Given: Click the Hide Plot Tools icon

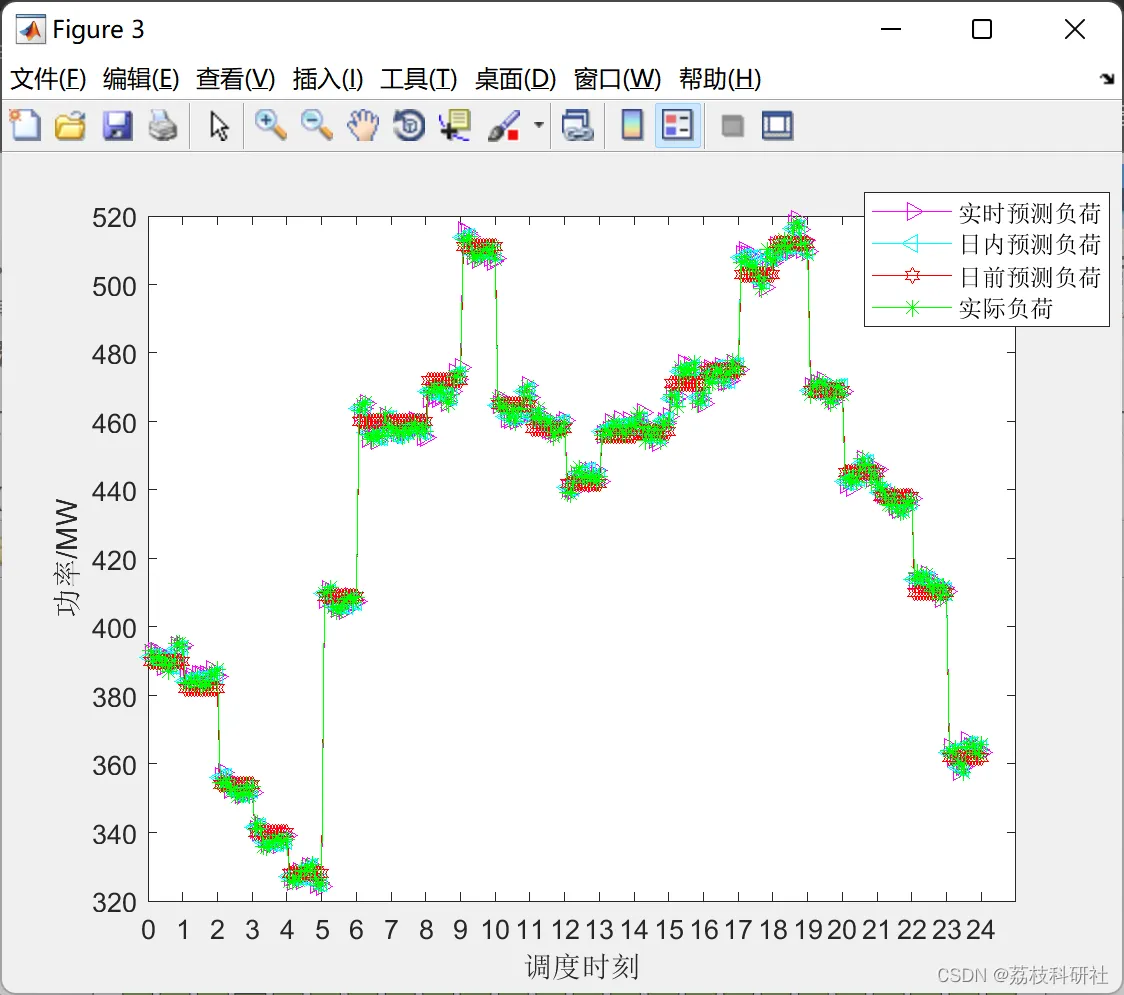Looking at the screenshot, I should [732, 126].
